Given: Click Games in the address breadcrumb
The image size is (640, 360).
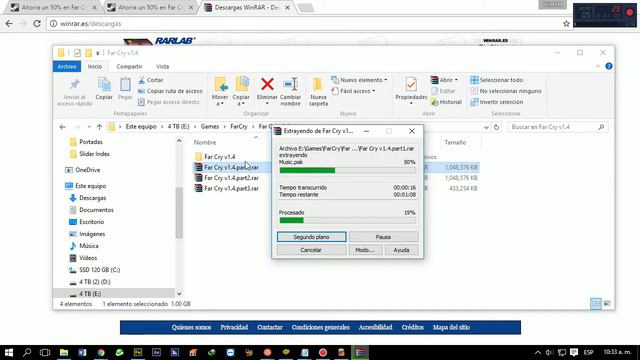Looking at the screenshot, I should (x=210, y=127).
